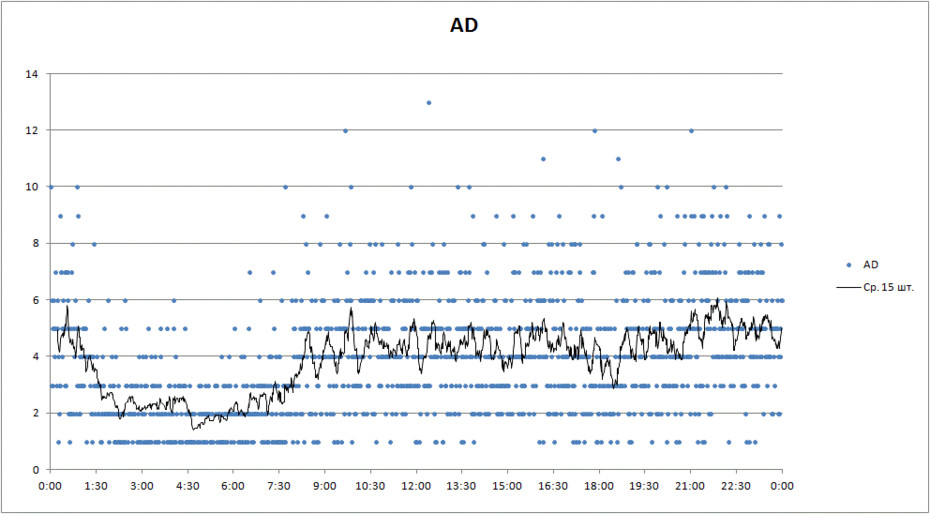Click x-axis label 22:30

(x=736, y=486)
